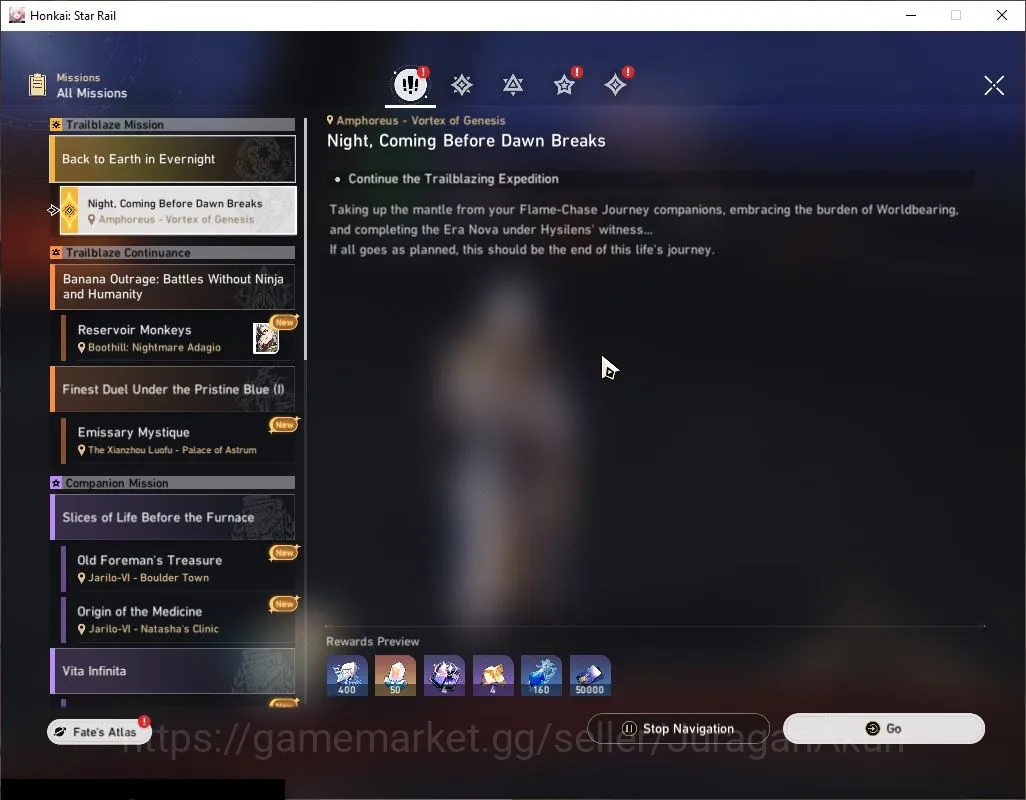Image resolution: width=1026 pixels, height=800 pixels.
Task: Open the Companion Mission filter icon
Action: click(x=564, y=85)
